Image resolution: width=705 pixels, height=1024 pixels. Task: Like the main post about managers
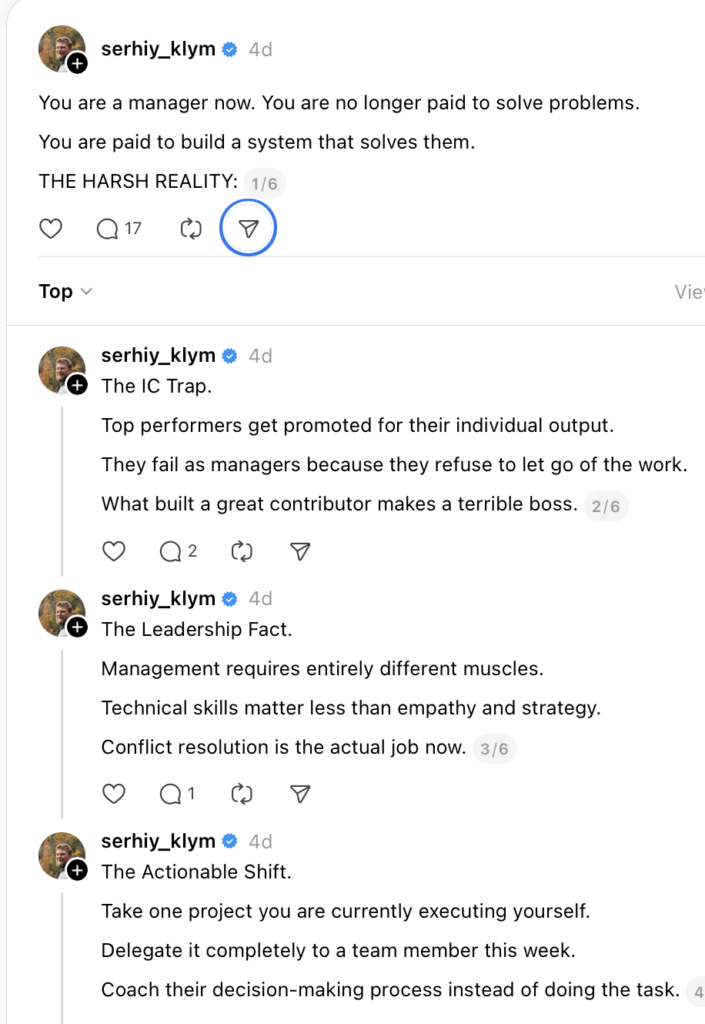tap(50, 229)
